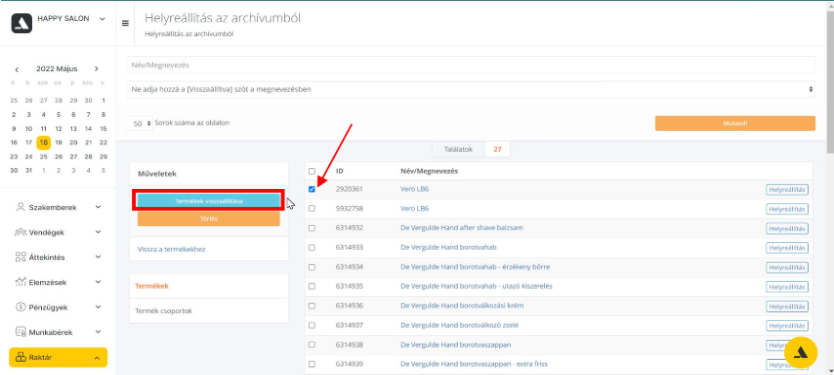834x375 pixels.
Task: Open the 'Ne adja hozzá a [Visszaállítva]' dropdown
Action: coord(471,89)
